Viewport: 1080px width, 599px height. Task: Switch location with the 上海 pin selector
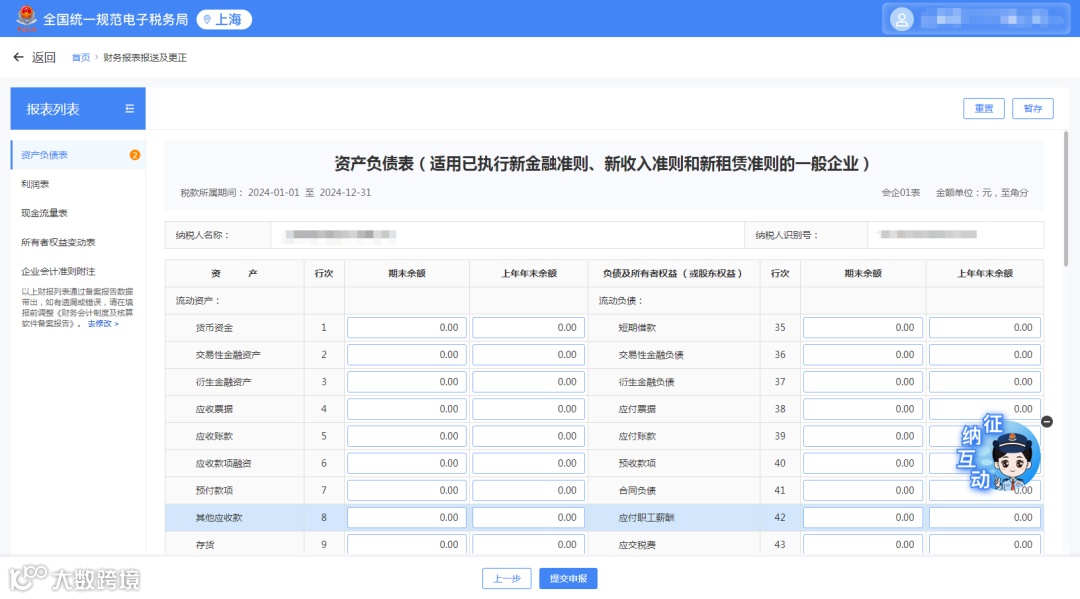click(224, 19)
